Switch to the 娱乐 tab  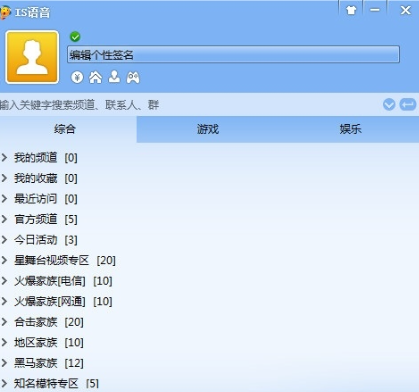click(350, 129)
